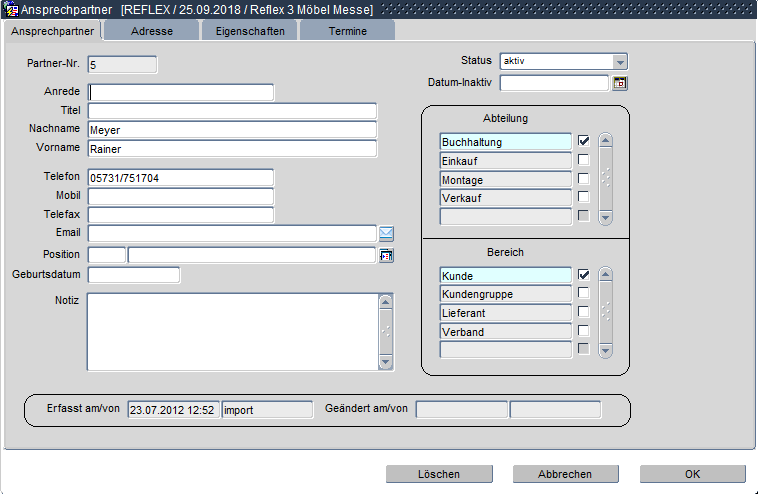758x494 pixels.
Task: Open the Status dropdown
Action: 620,61
